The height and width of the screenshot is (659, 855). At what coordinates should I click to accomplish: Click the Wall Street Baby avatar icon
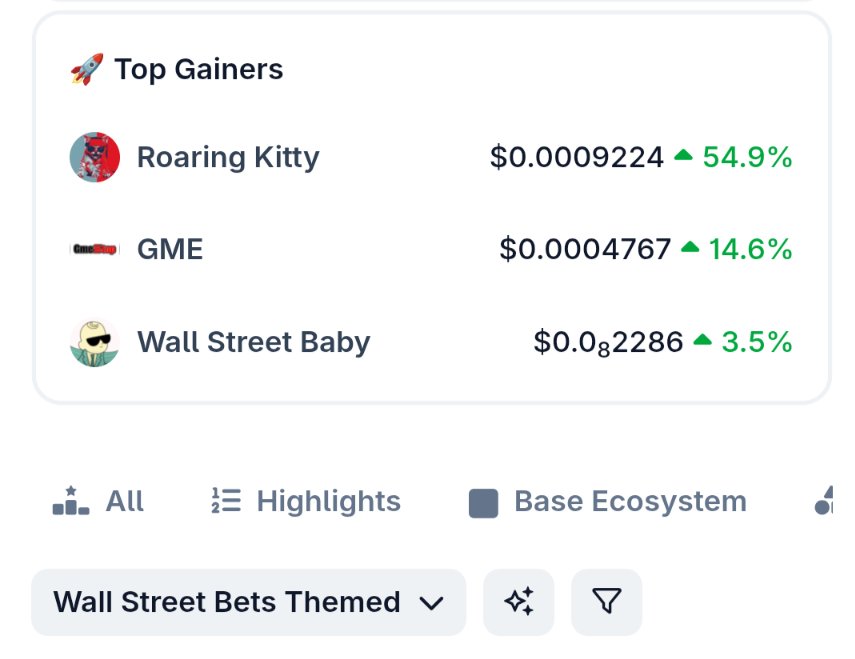95,342
